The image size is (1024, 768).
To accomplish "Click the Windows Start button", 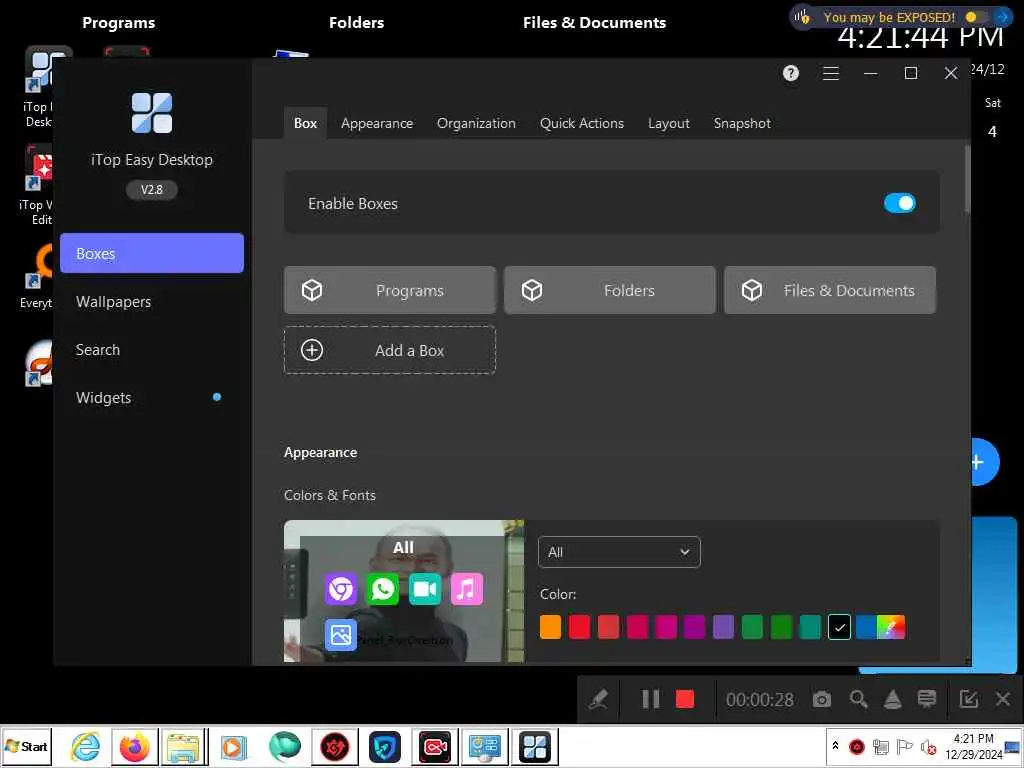I will (x=26, y=746).
